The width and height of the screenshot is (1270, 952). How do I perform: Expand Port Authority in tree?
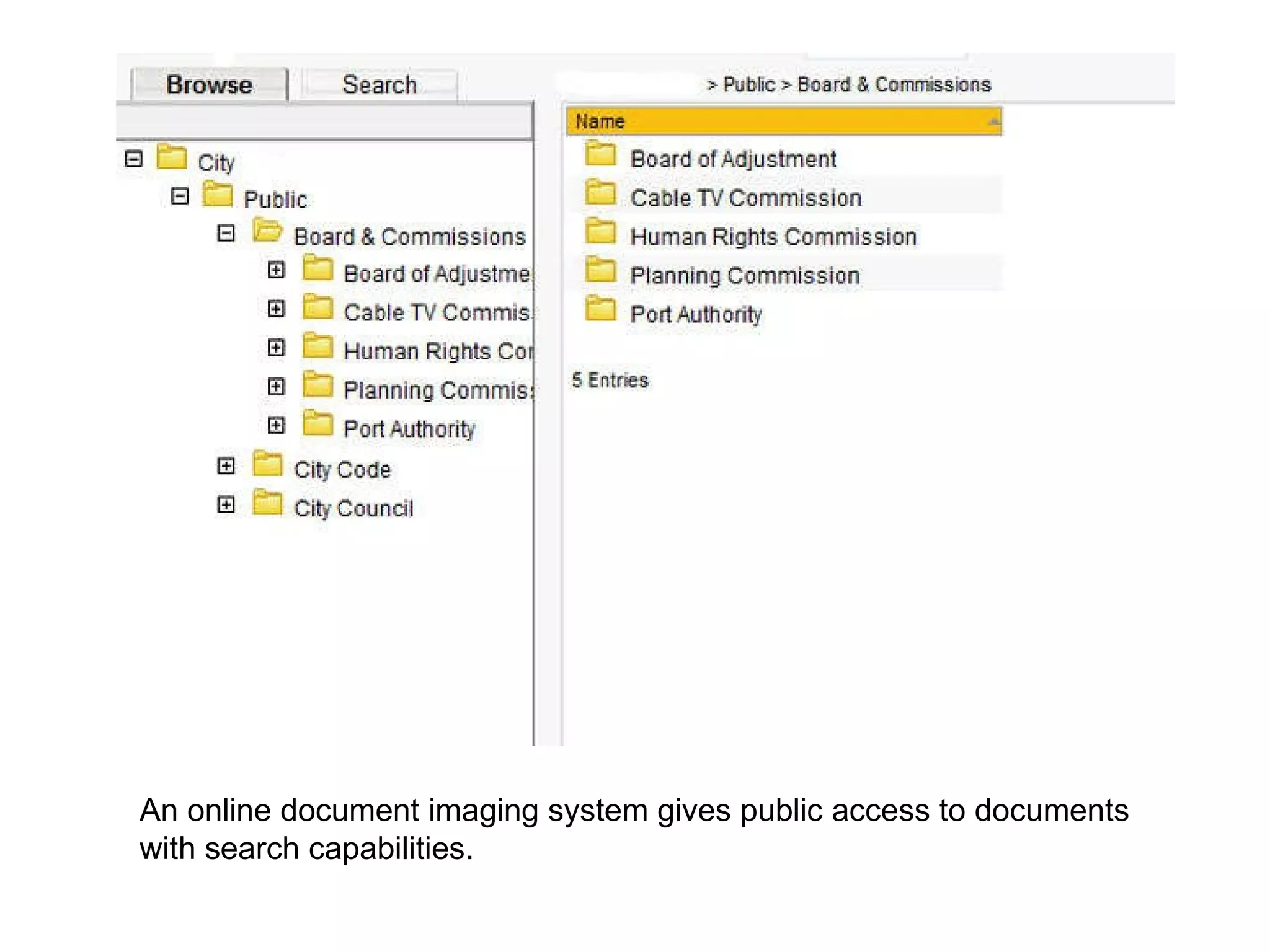click(x=276, y=425)
